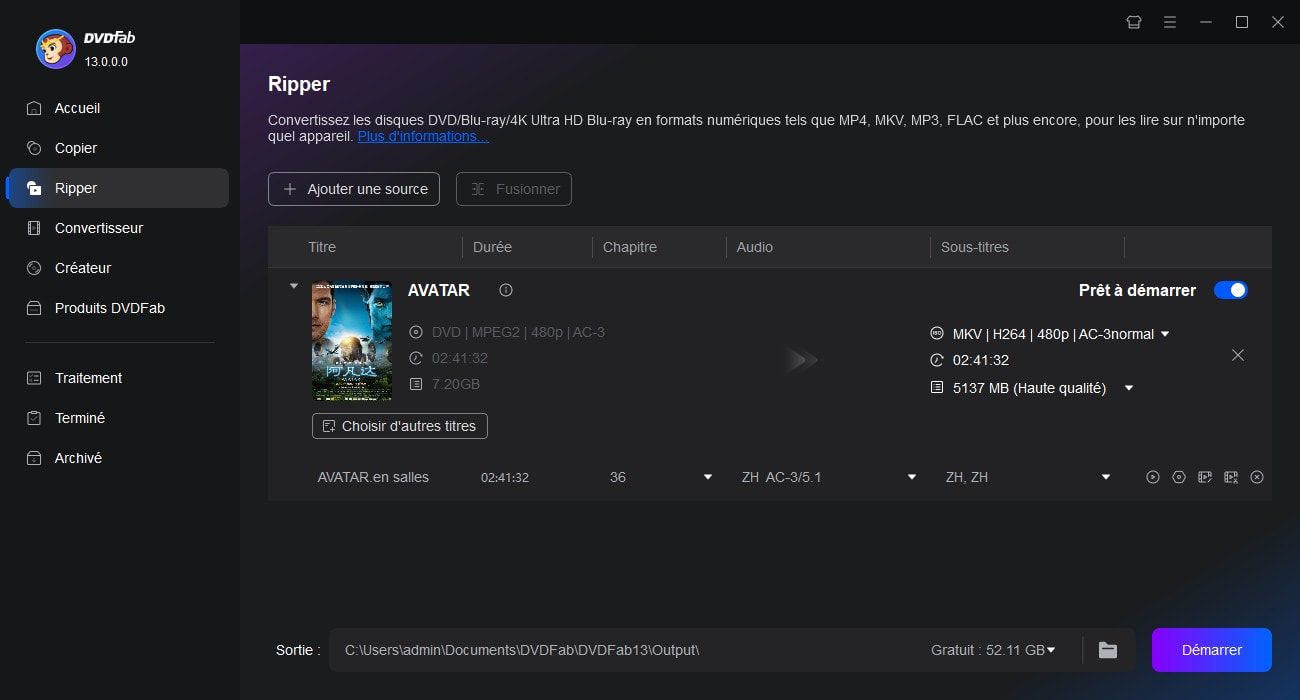The width and height of the screenshot is (1300, 700).
Task: Open the hamburger menu in title bar
Action: [1170, 22]
